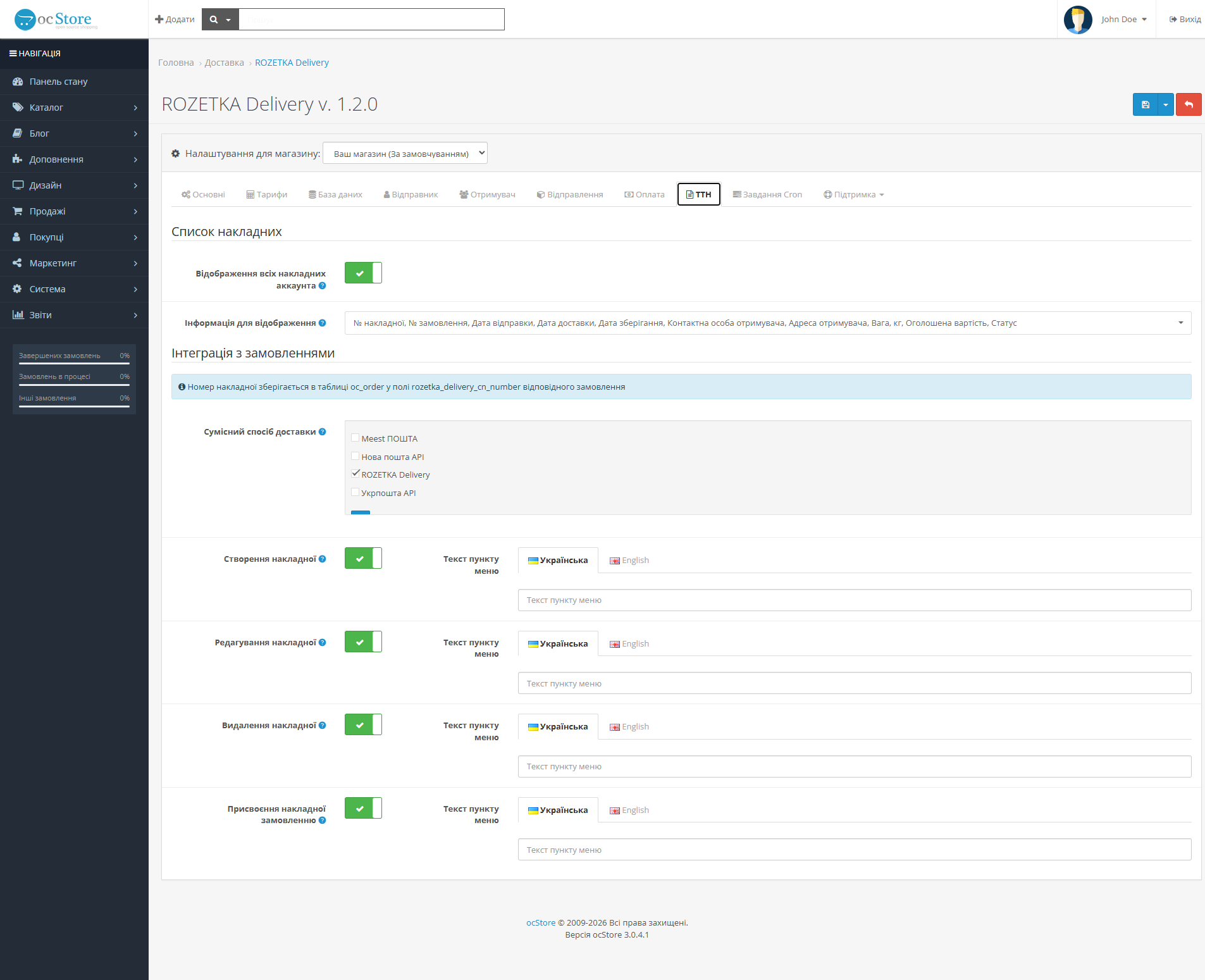Check the Укрпошта API checkbox
This screenshot has height=980, width=1205.
355,492
